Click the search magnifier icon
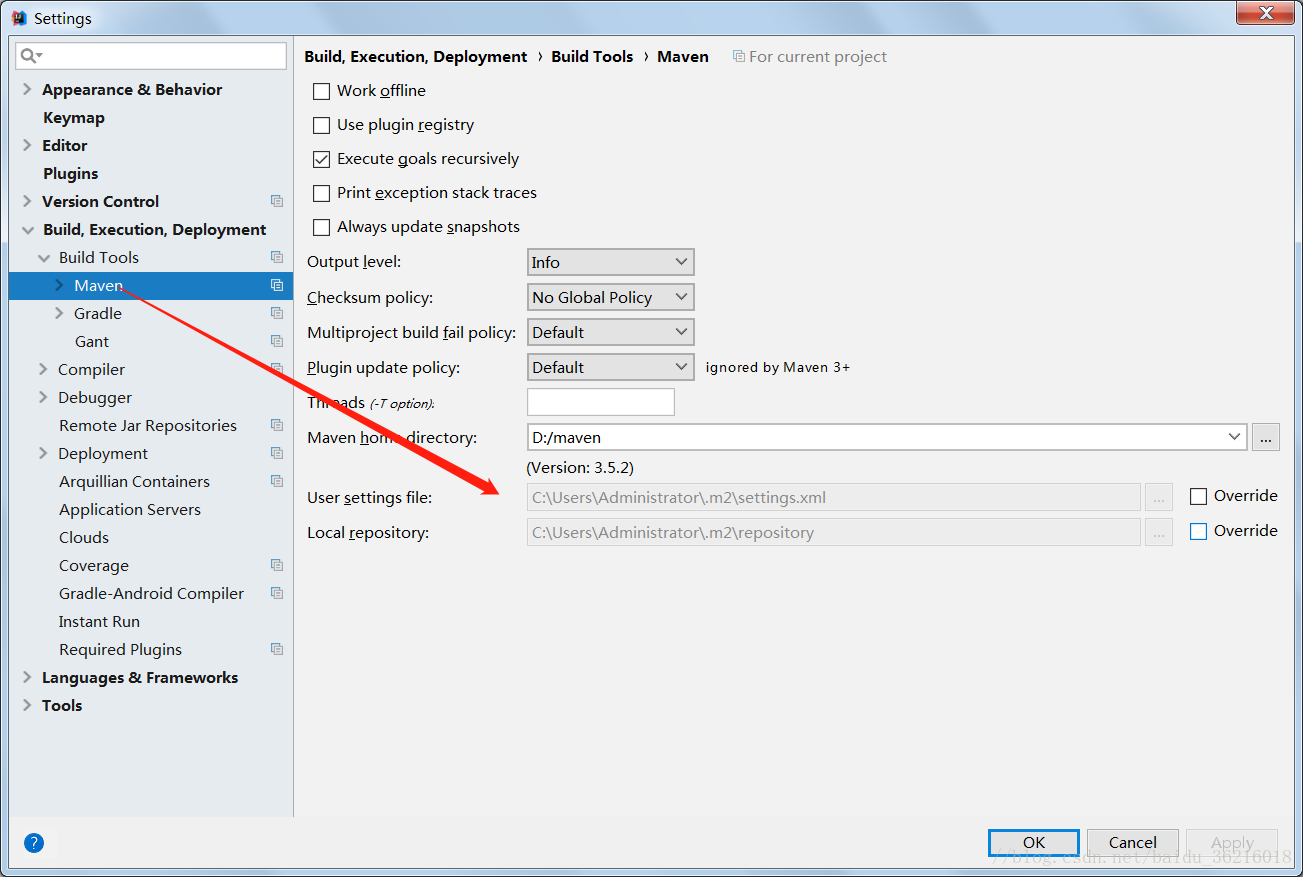This screenshot has height=877, width=1303. [x=30, y=56]
